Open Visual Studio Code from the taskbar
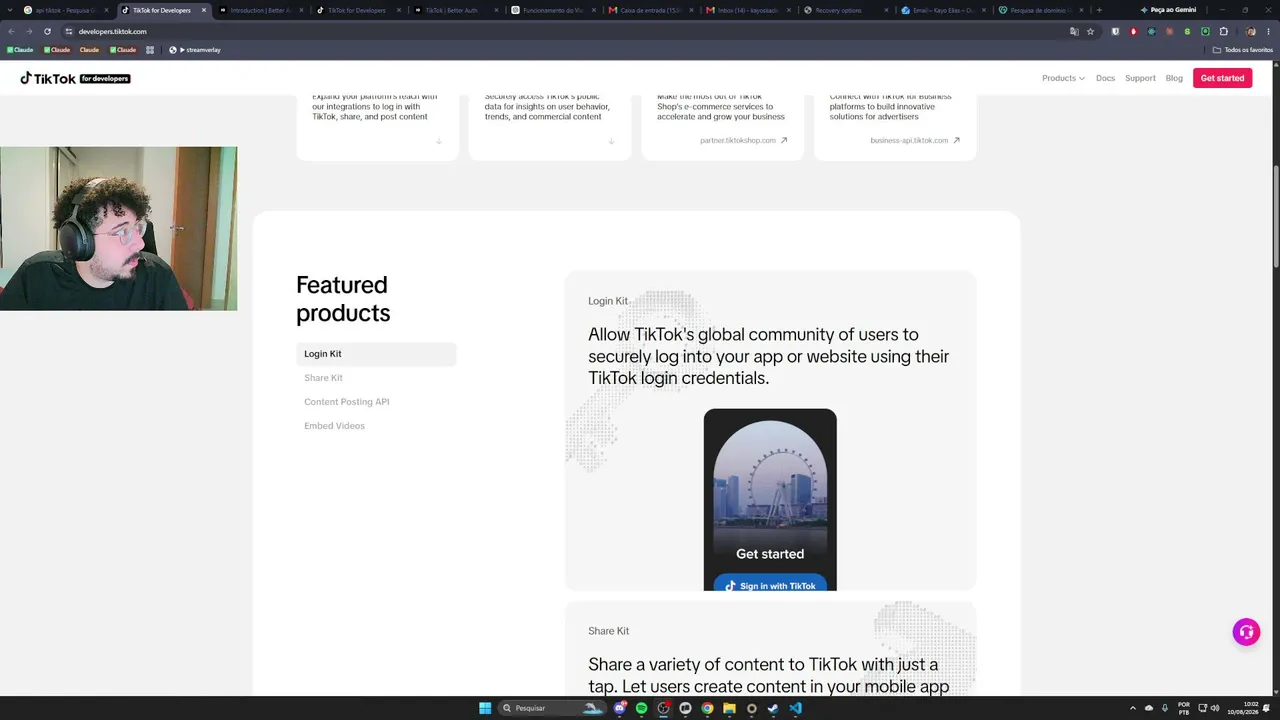The height and width of the screenshot is (720, 1280). 795,708
